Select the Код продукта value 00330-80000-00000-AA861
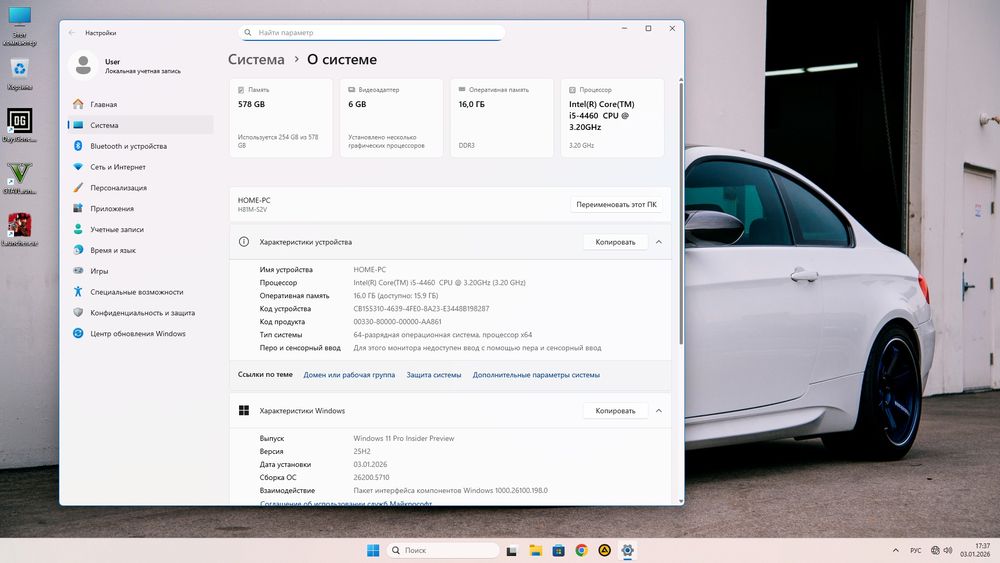Viewport: 1000px width, 563px height. [x=397, y=322]
